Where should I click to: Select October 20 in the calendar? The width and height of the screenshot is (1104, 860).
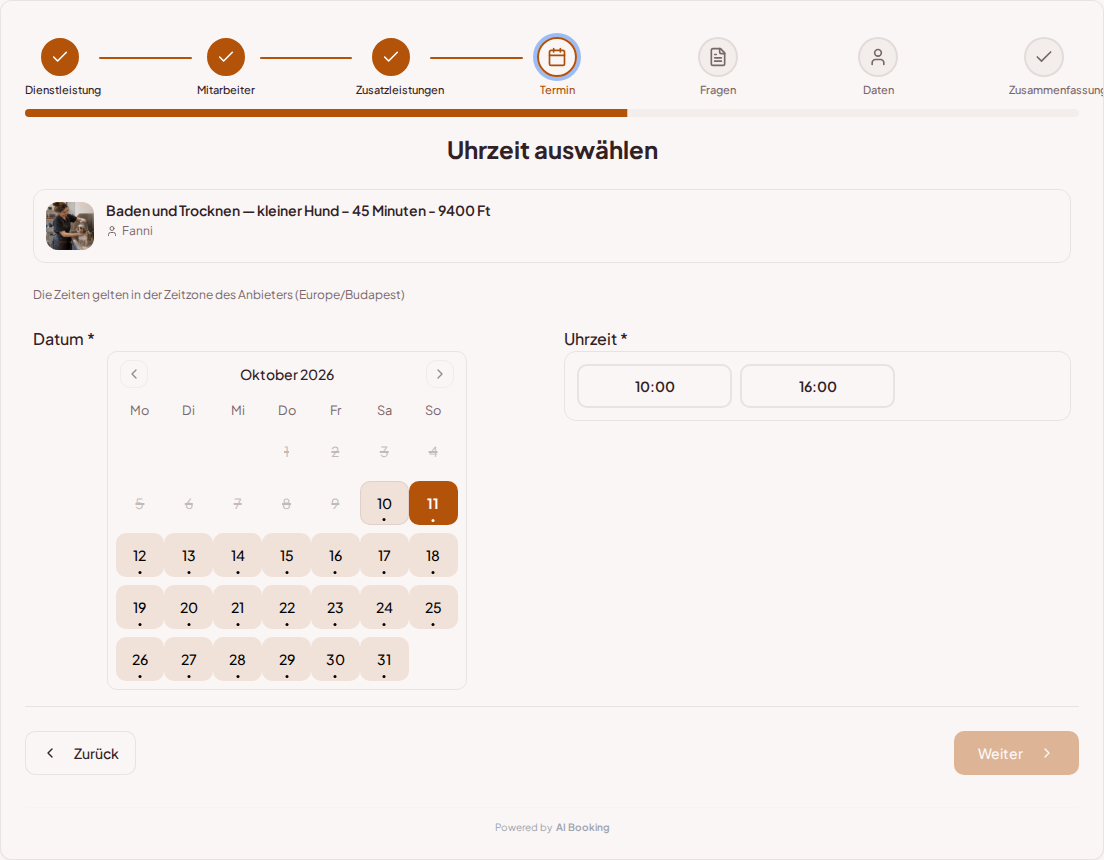(x=189, y=607)
